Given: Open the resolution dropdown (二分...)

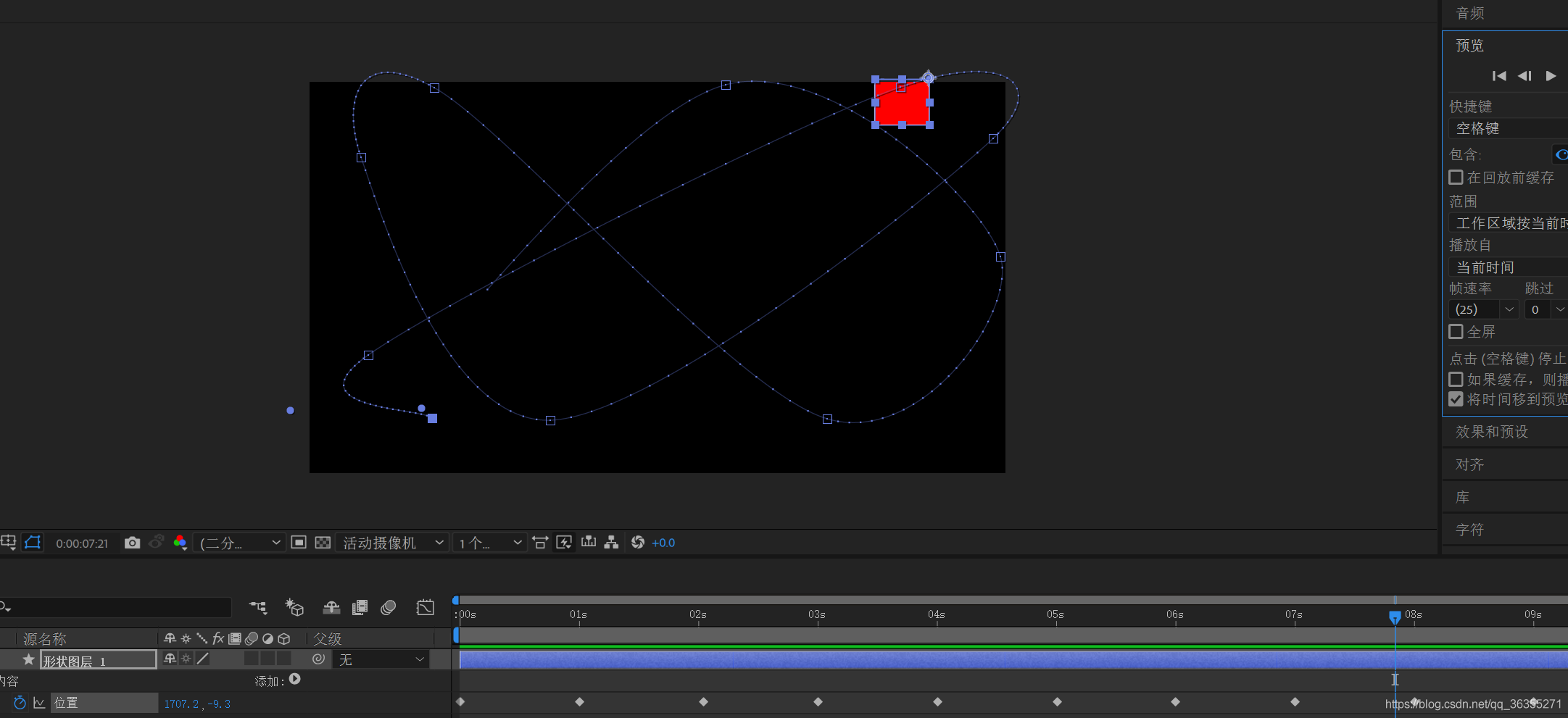Looking at the screenshot, I should coord(240,543).
